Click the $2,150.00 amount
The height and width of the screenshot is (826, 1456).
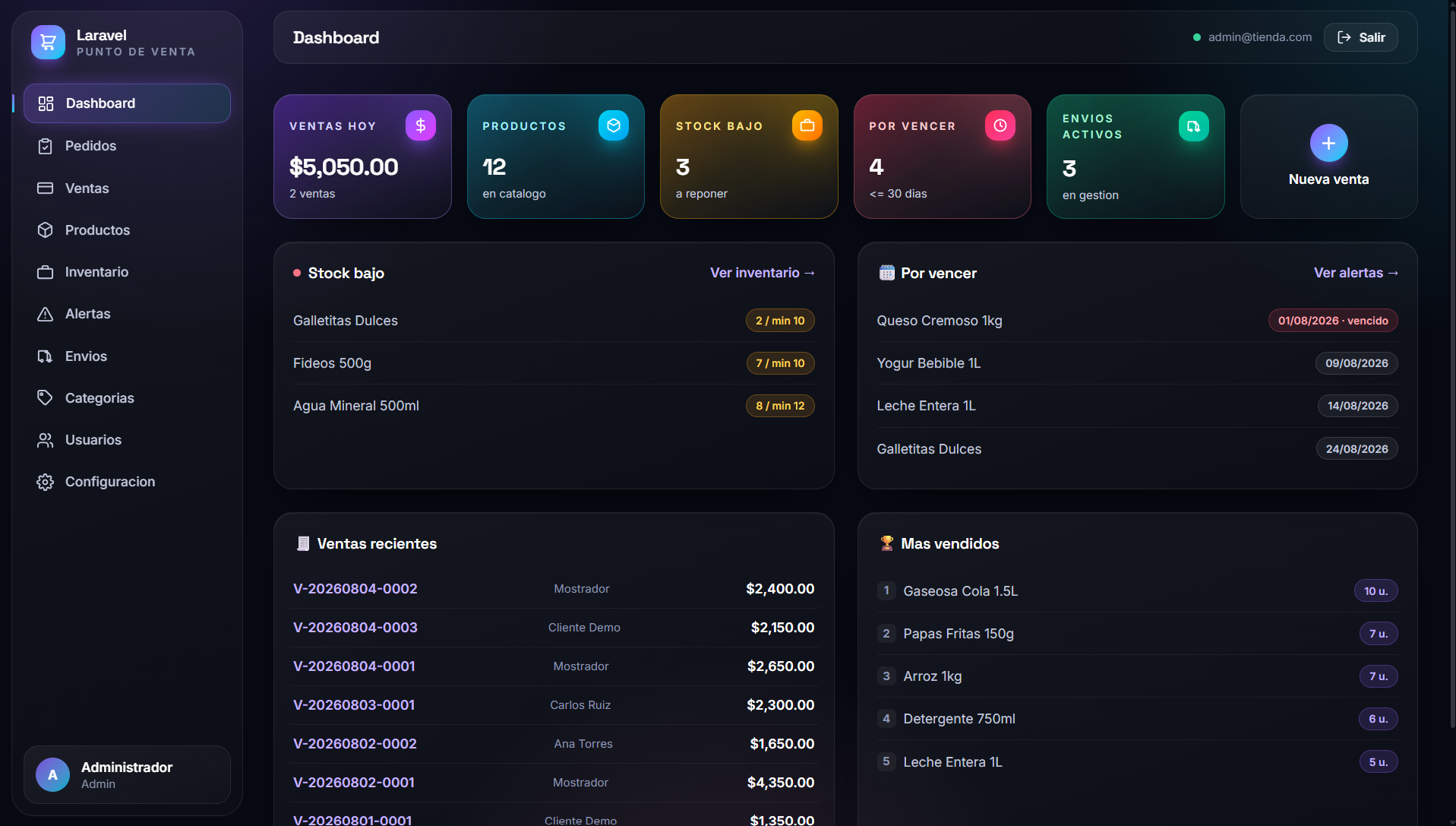[x=782, y=628]
